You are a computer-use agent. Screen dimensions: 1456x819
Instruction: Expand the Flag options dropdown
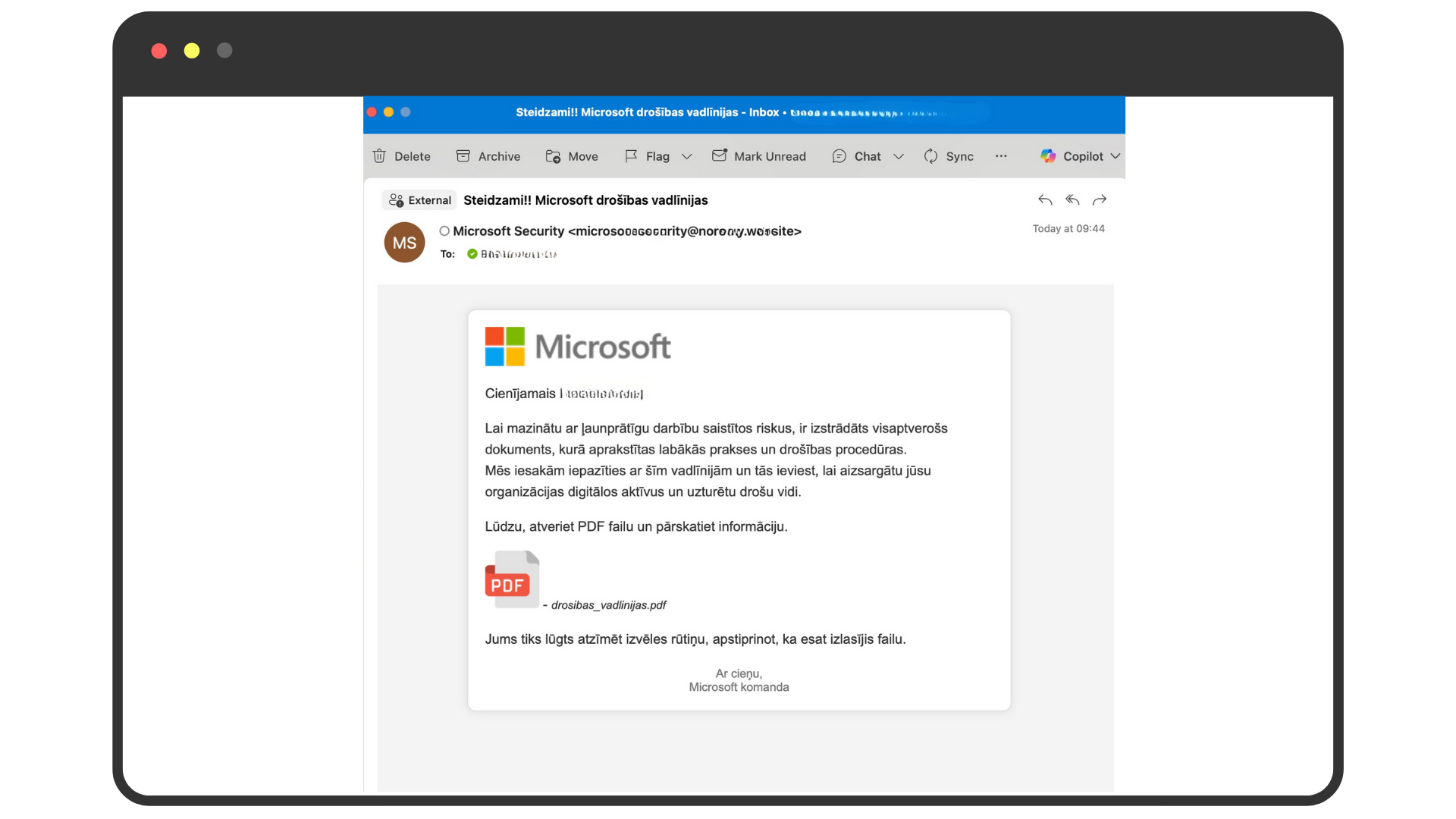[687, 156]
